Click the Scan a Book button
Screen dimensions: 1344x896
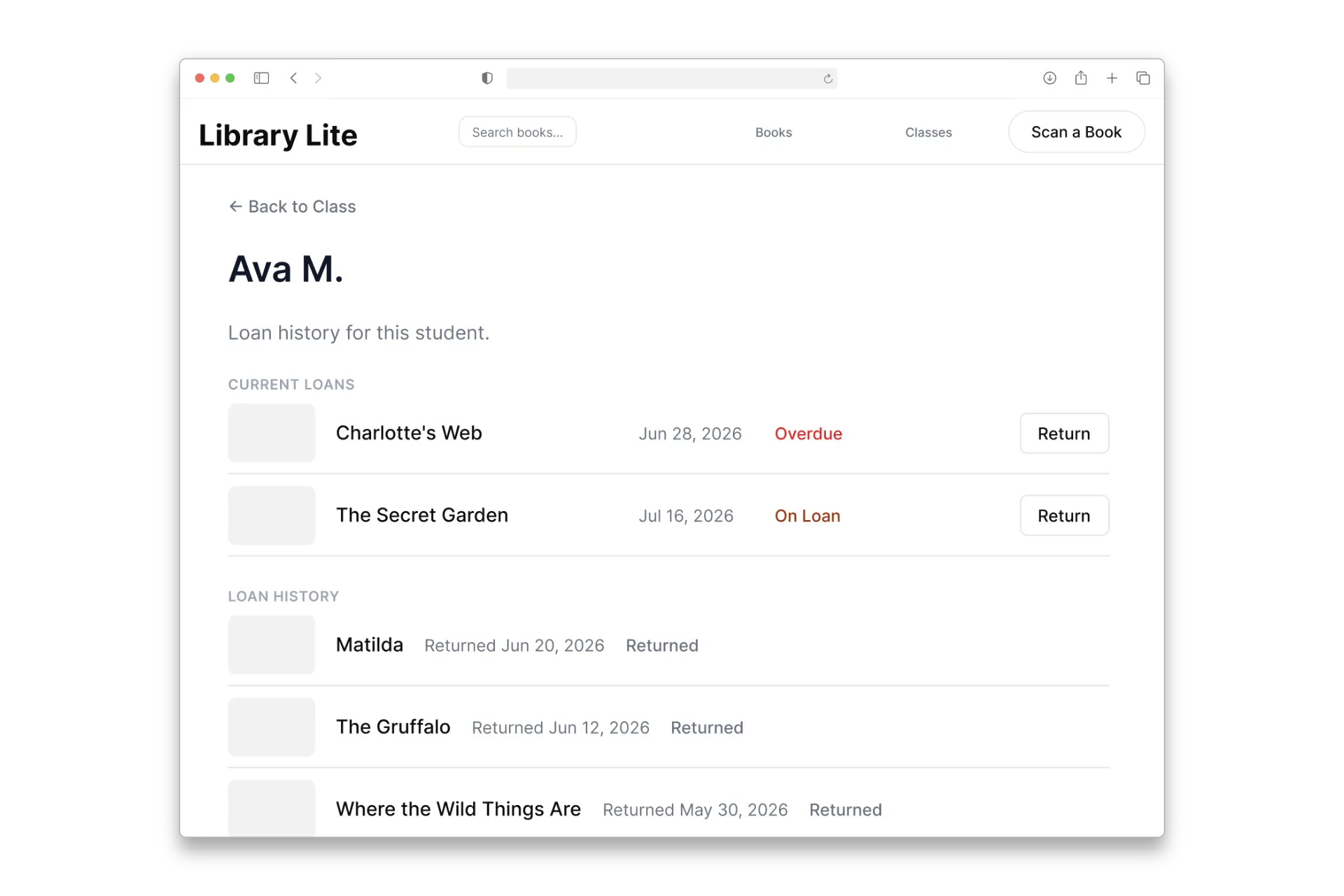[1076, 132]
